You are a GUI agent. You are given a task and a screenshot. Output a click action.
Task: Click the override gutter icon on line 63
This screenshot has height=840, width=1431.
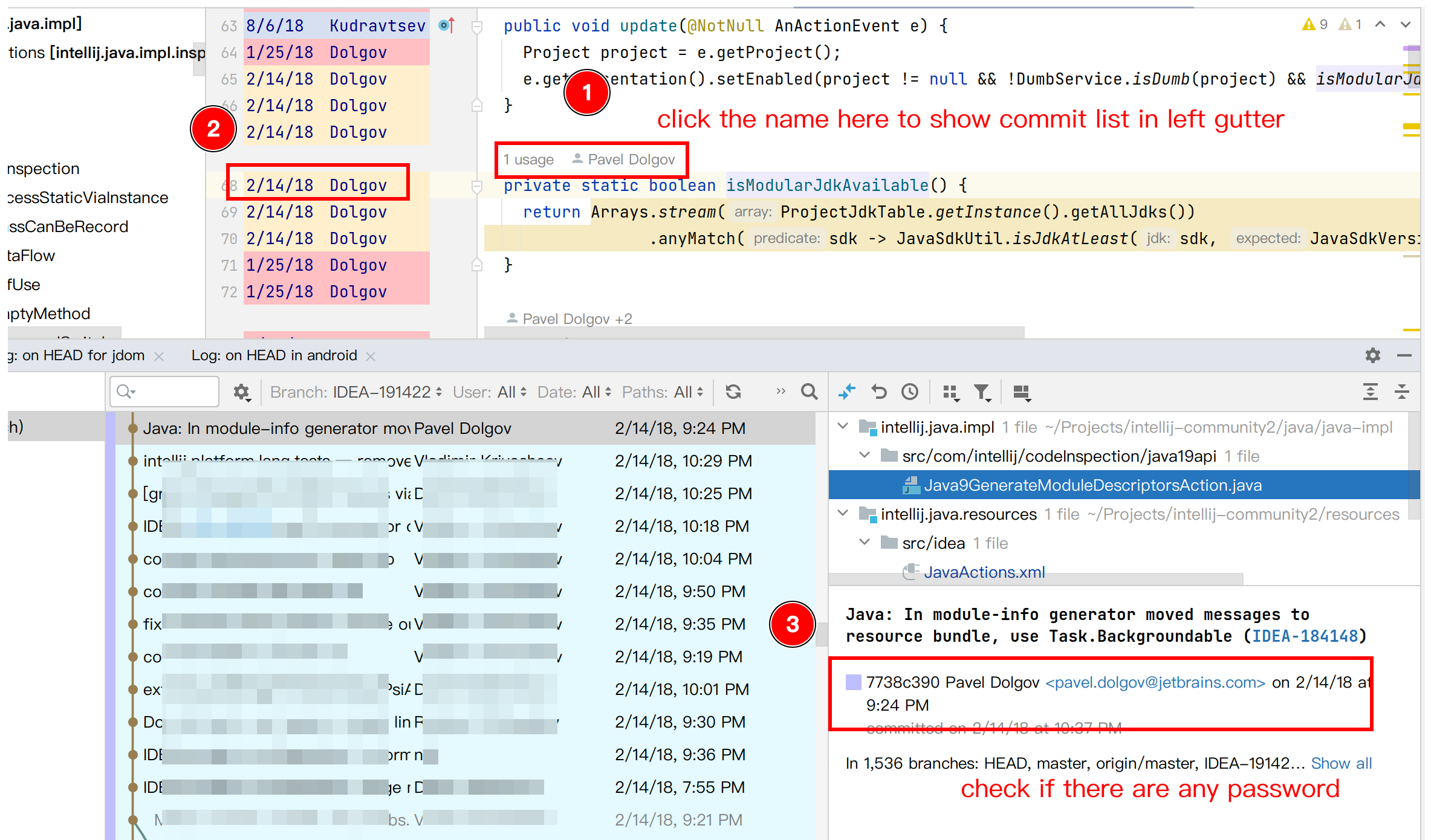coord(447,25)
